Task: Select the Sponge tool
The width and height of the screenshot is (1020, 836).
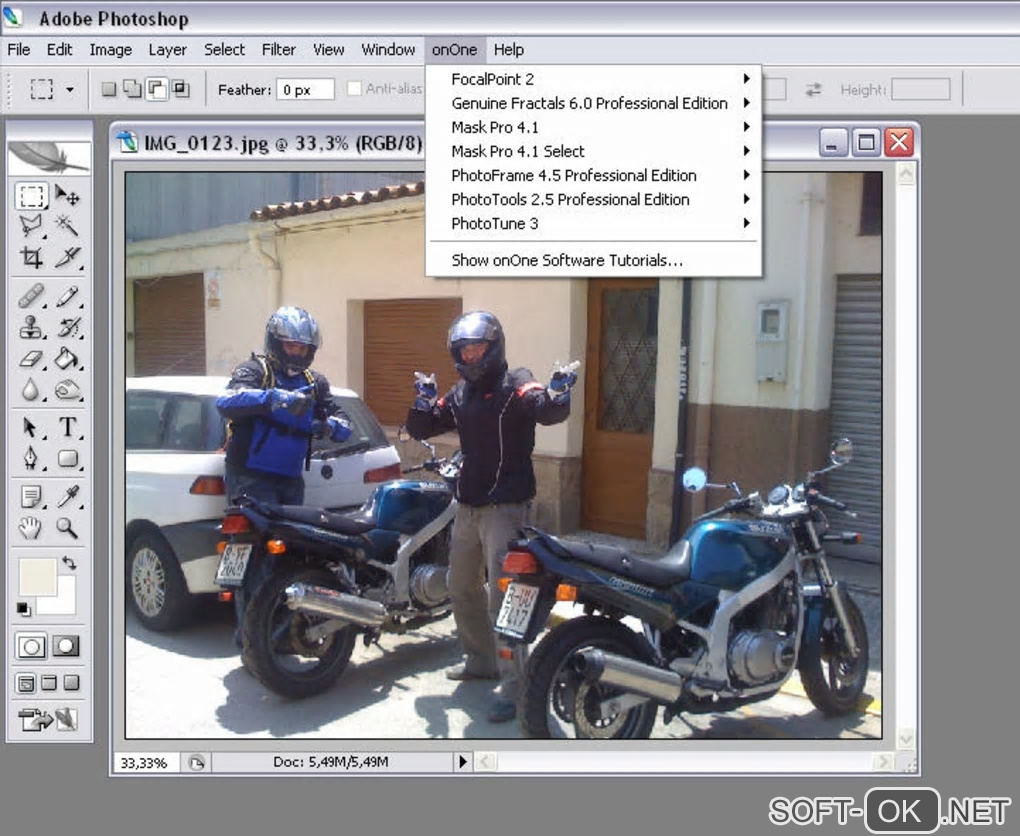Action: [66, 390]
